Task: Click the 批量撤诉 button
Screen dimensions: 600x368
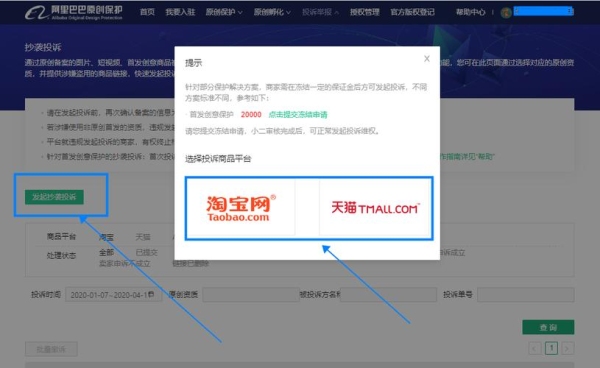Action: 51,349
